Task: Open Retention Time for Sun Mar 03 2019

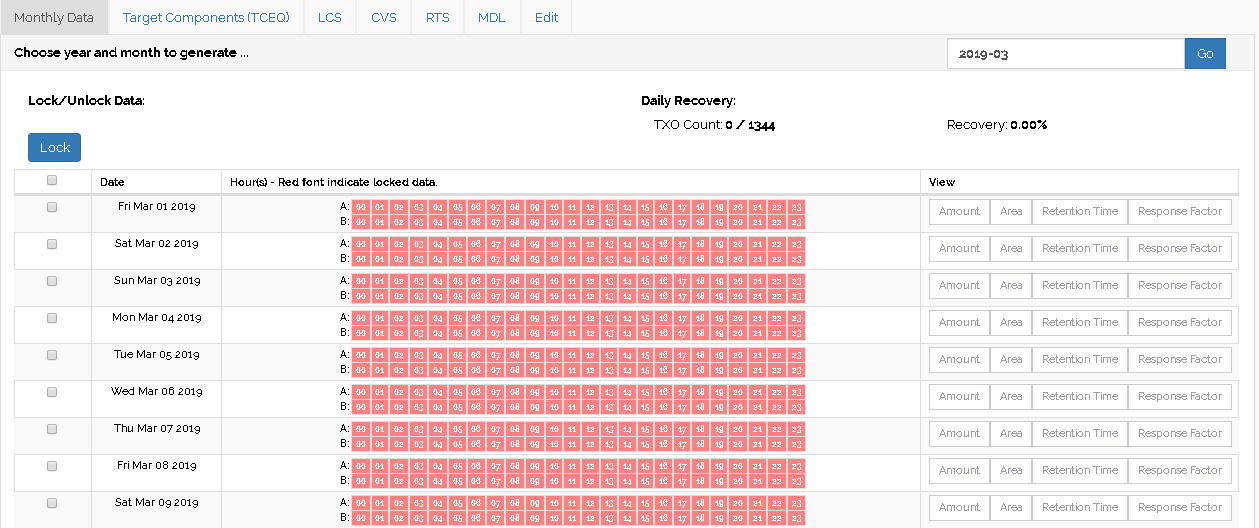Action: tap(1079, 286)
